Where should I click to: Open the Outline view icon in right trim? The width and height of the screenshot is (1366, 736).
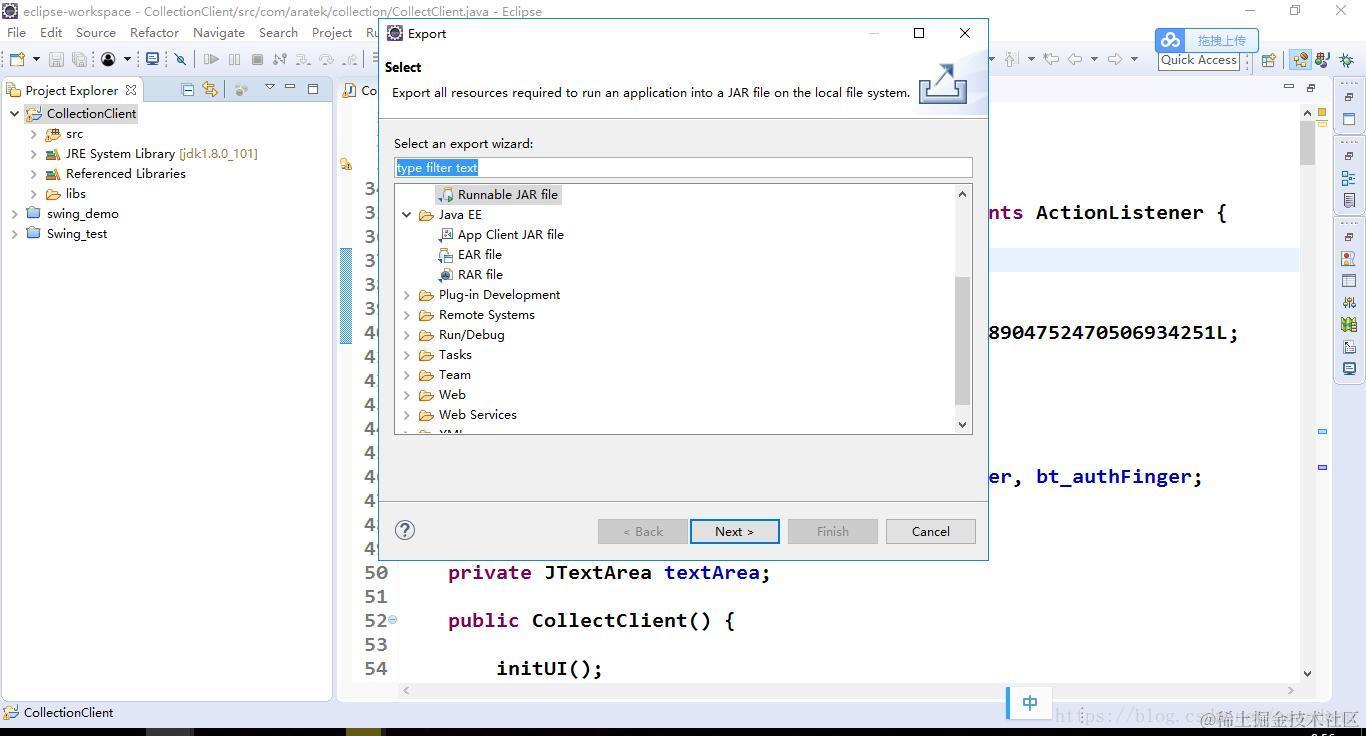pos(1349,178)
